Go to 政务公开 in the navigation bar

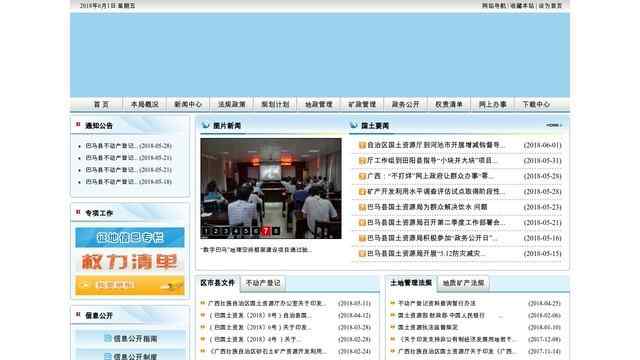pos(405,104)
